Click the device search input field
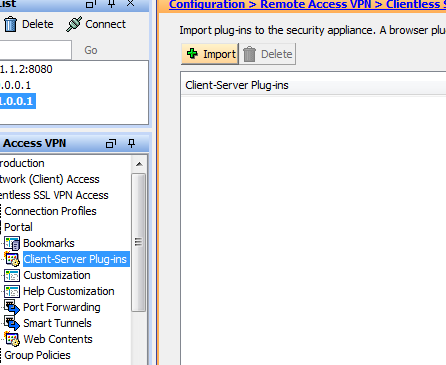446x365 pixels. [35, 50]
